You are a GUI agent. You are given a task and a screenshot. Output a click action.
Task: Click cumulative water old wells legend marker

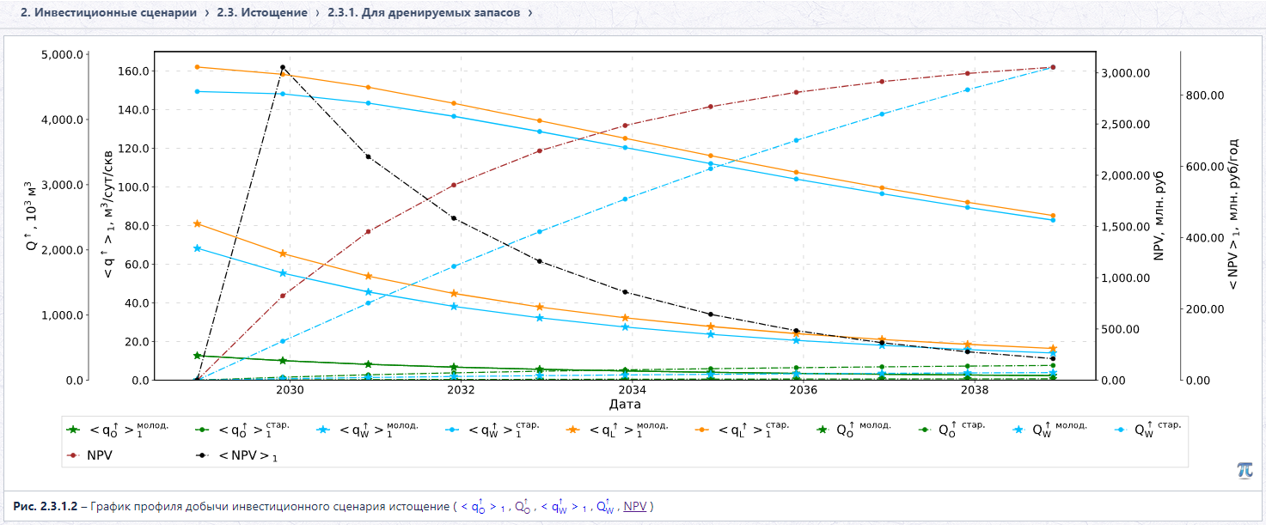[1121, 430]
